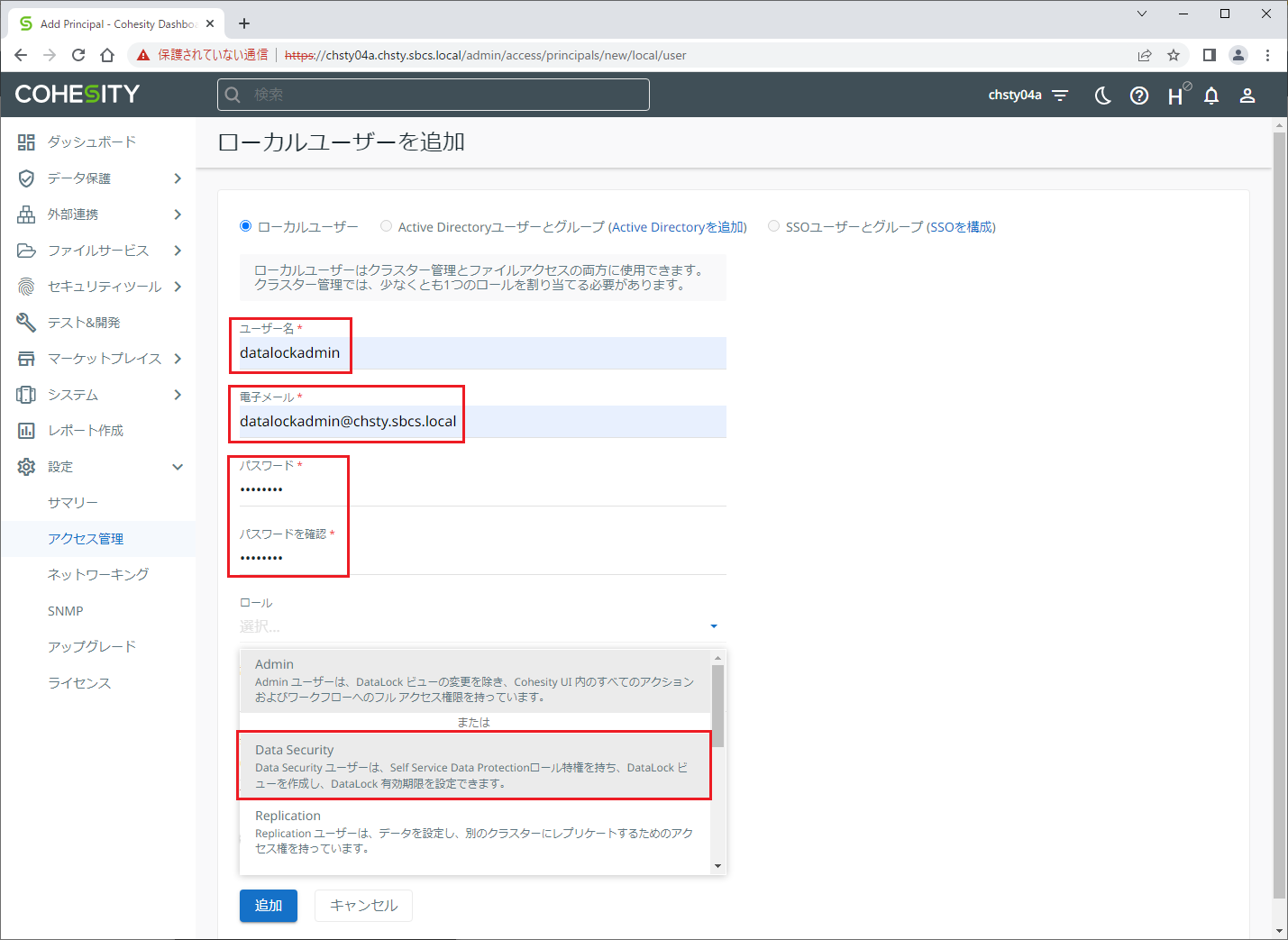Screen dimensions: 1288x940
Task: Select the SSOユーザーとグループ radio button
Action: pyautogui.click(x=773, y=226)
